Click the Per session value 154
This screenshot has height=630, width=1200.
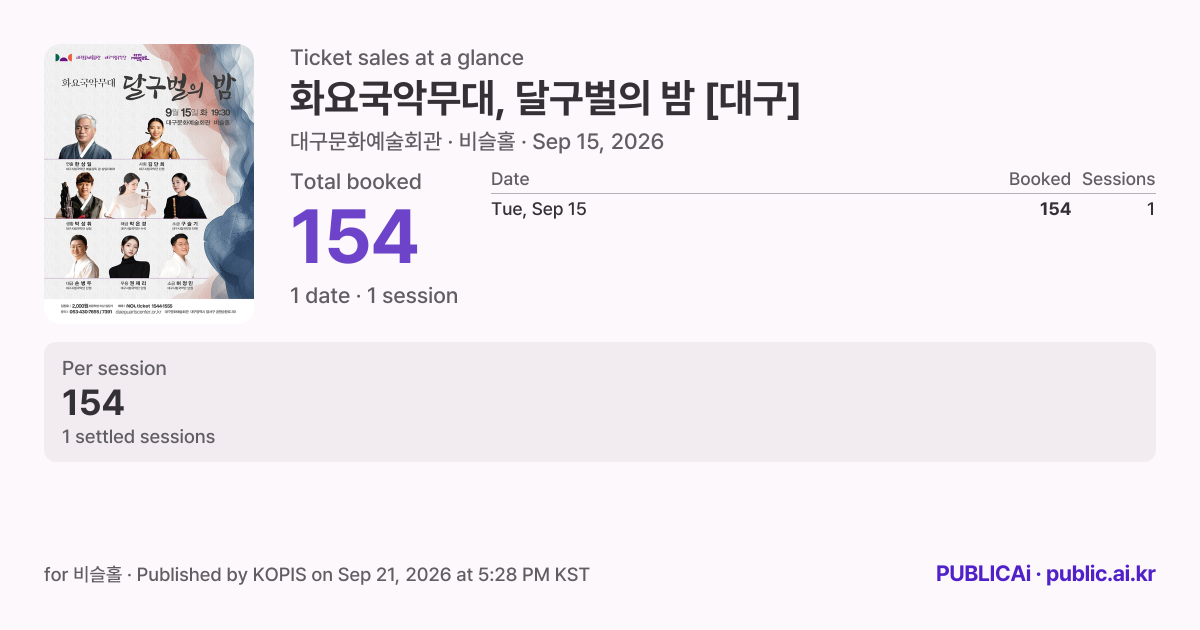[93, 402]
